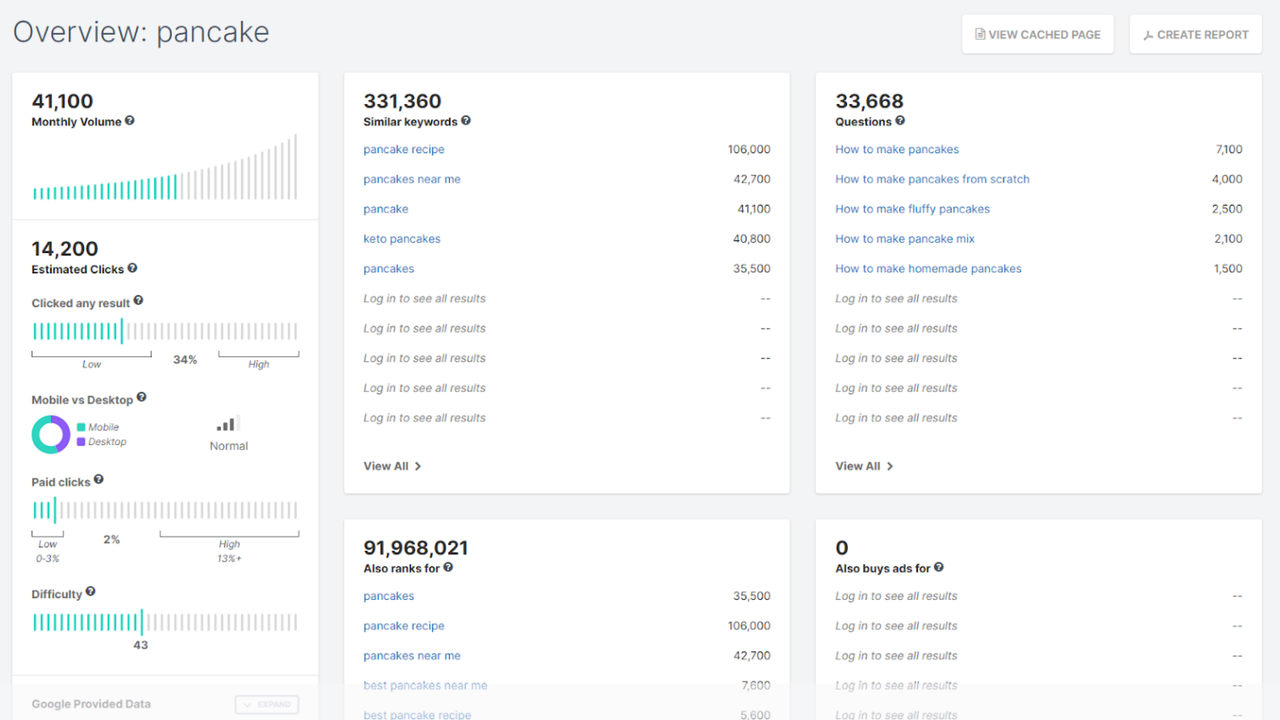
Task: Open the best pancakes near me link
Action: 425,686
